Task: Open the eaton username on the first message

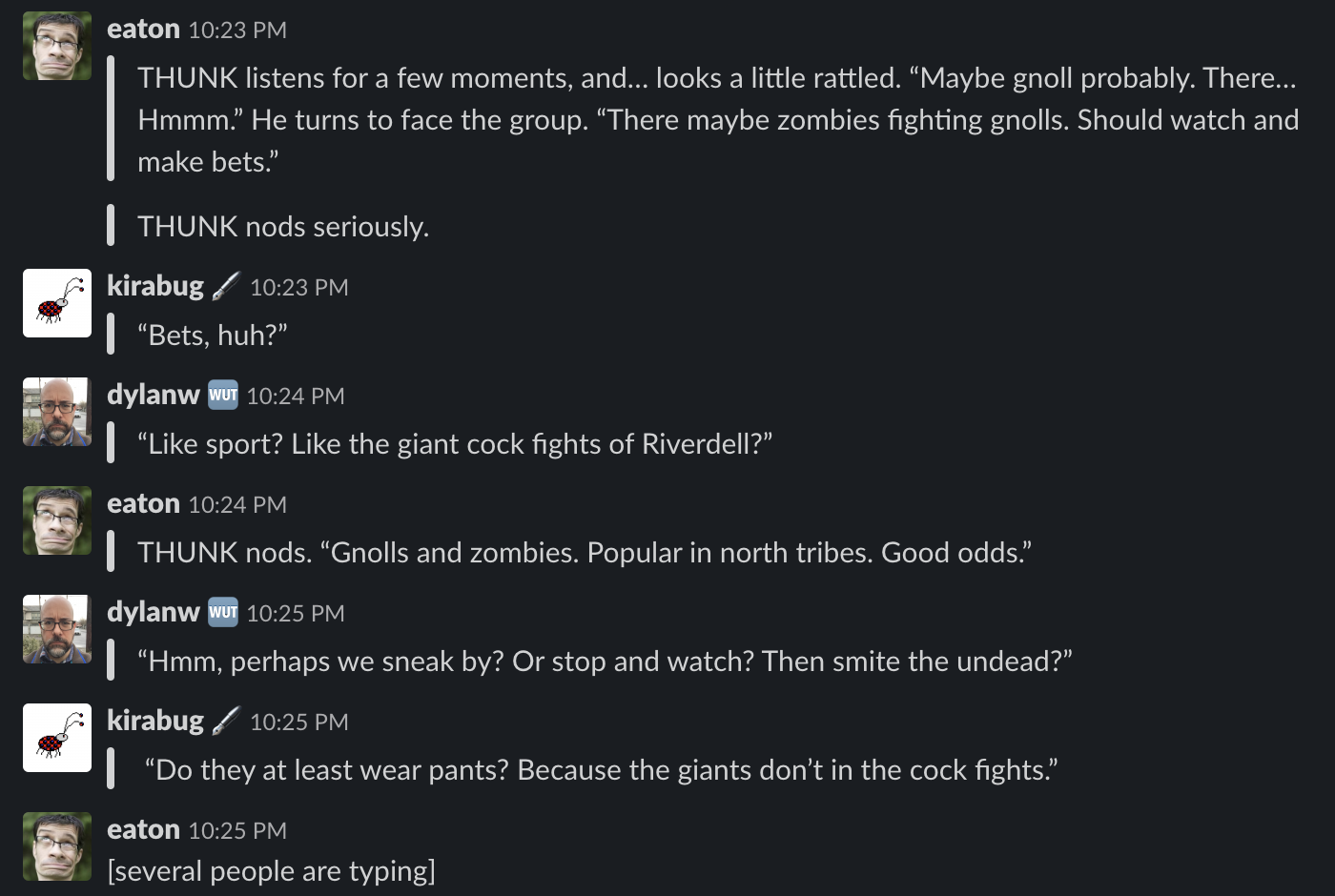Action: point(143,30)
